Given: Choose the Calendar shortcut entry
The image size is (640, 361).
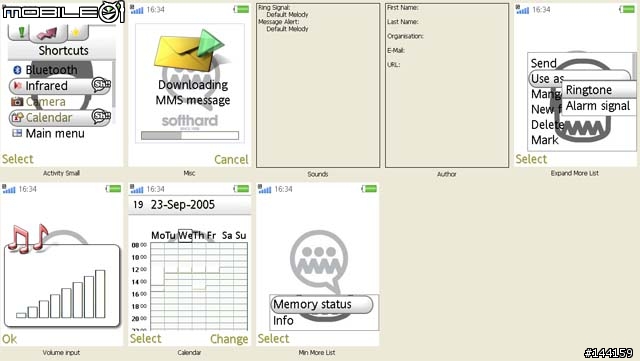Looking at the screenshot, I should pyautogui.click(x=59, y=118).
